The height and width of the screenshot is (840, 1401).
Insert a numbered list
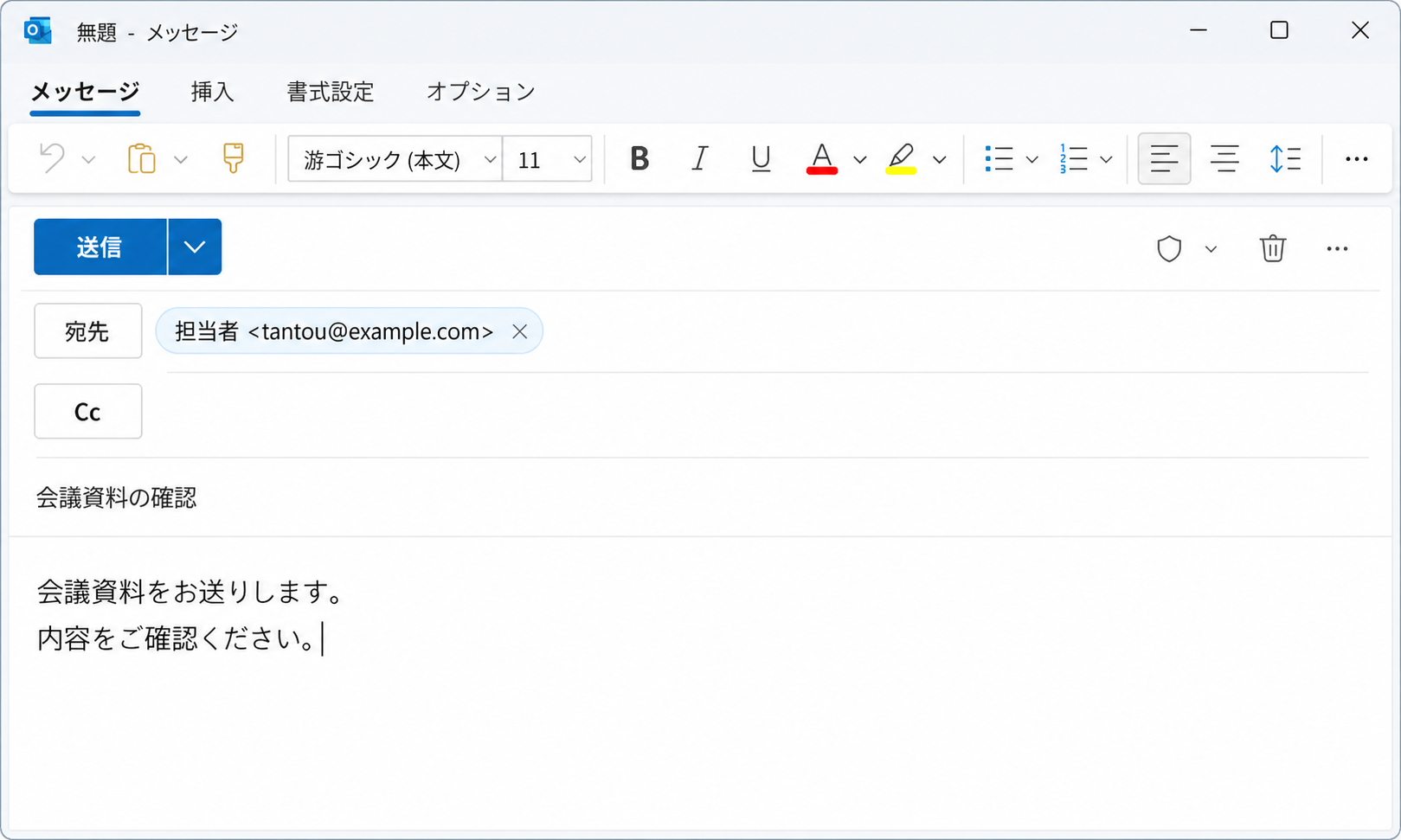point(1073,159)
